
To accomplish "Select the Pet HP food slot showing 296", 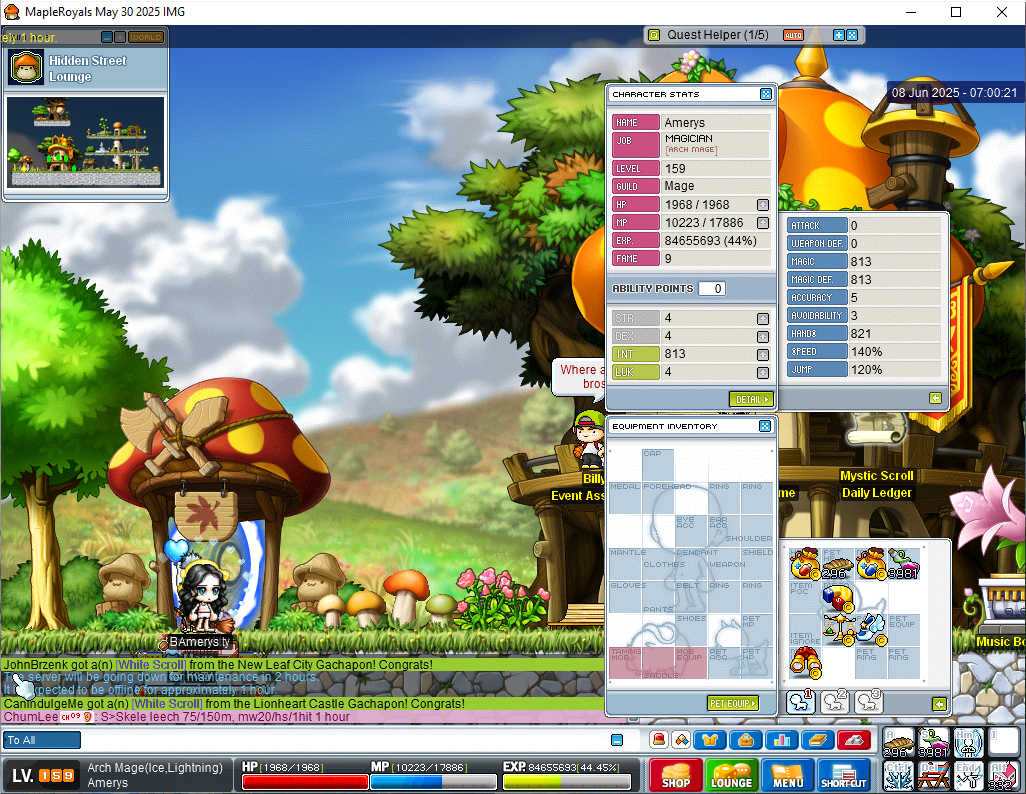I will pyautogui.click(x=838, y=564).
